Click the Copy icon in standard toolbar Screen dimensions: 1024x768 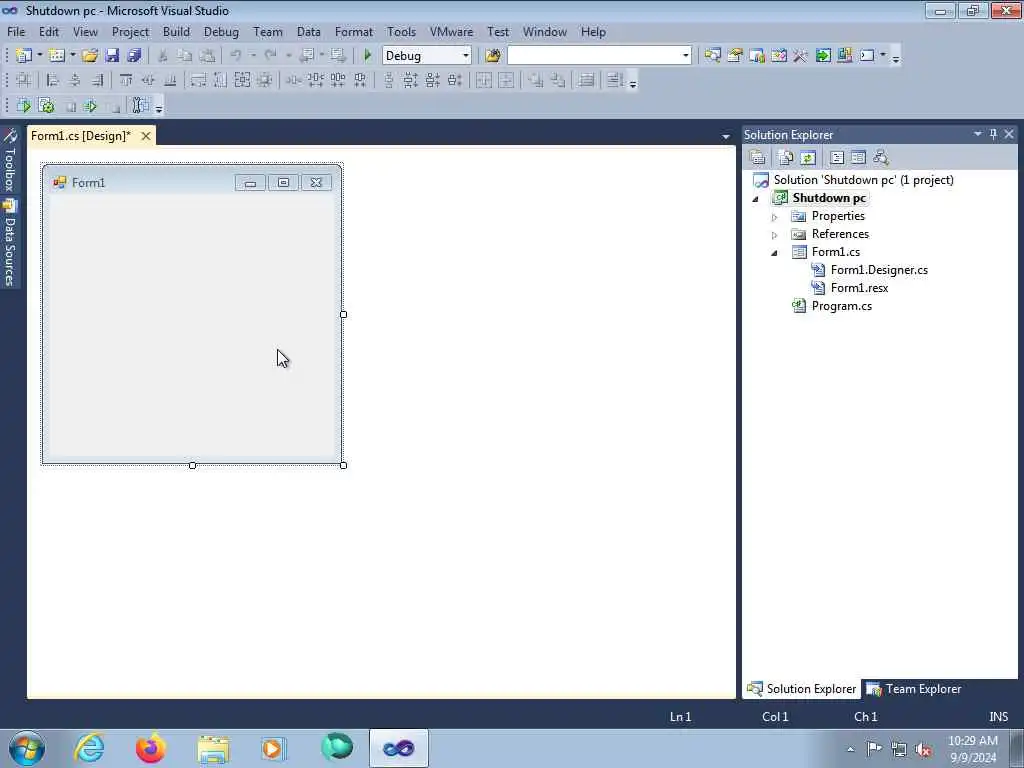click(x=185, y=56)
